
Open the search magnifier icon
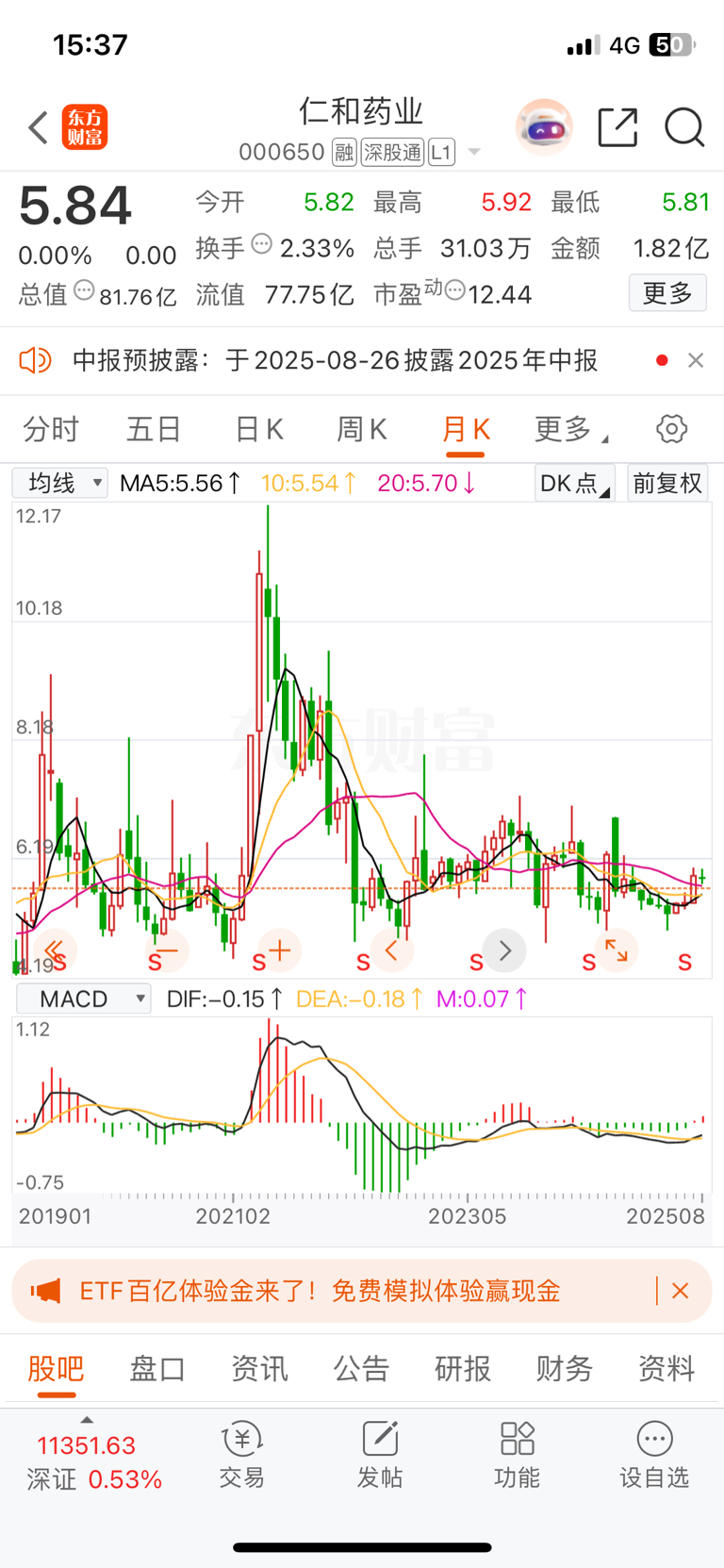click(684, 127)
